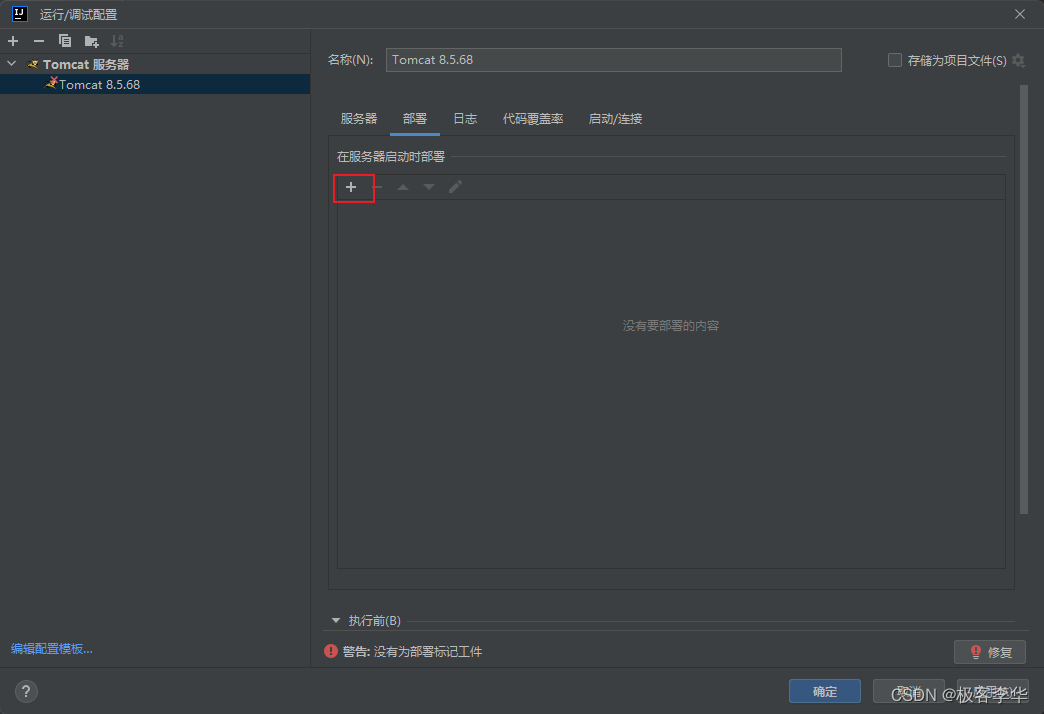Screen dimensions: 1044x714
Task: Add a new run configuration
Action: coord(13,41)
